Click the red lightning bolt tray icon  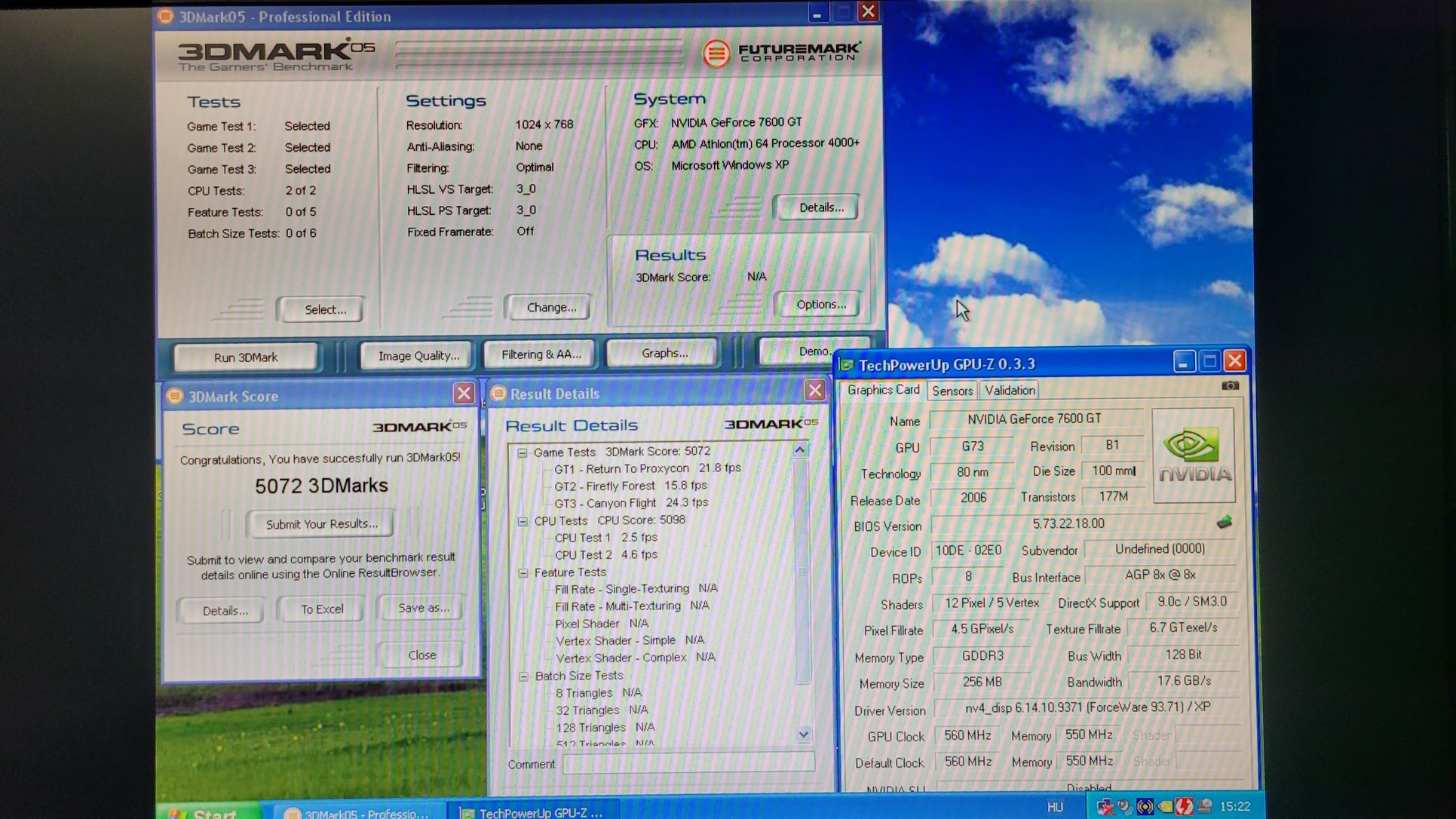[1184, 807]
